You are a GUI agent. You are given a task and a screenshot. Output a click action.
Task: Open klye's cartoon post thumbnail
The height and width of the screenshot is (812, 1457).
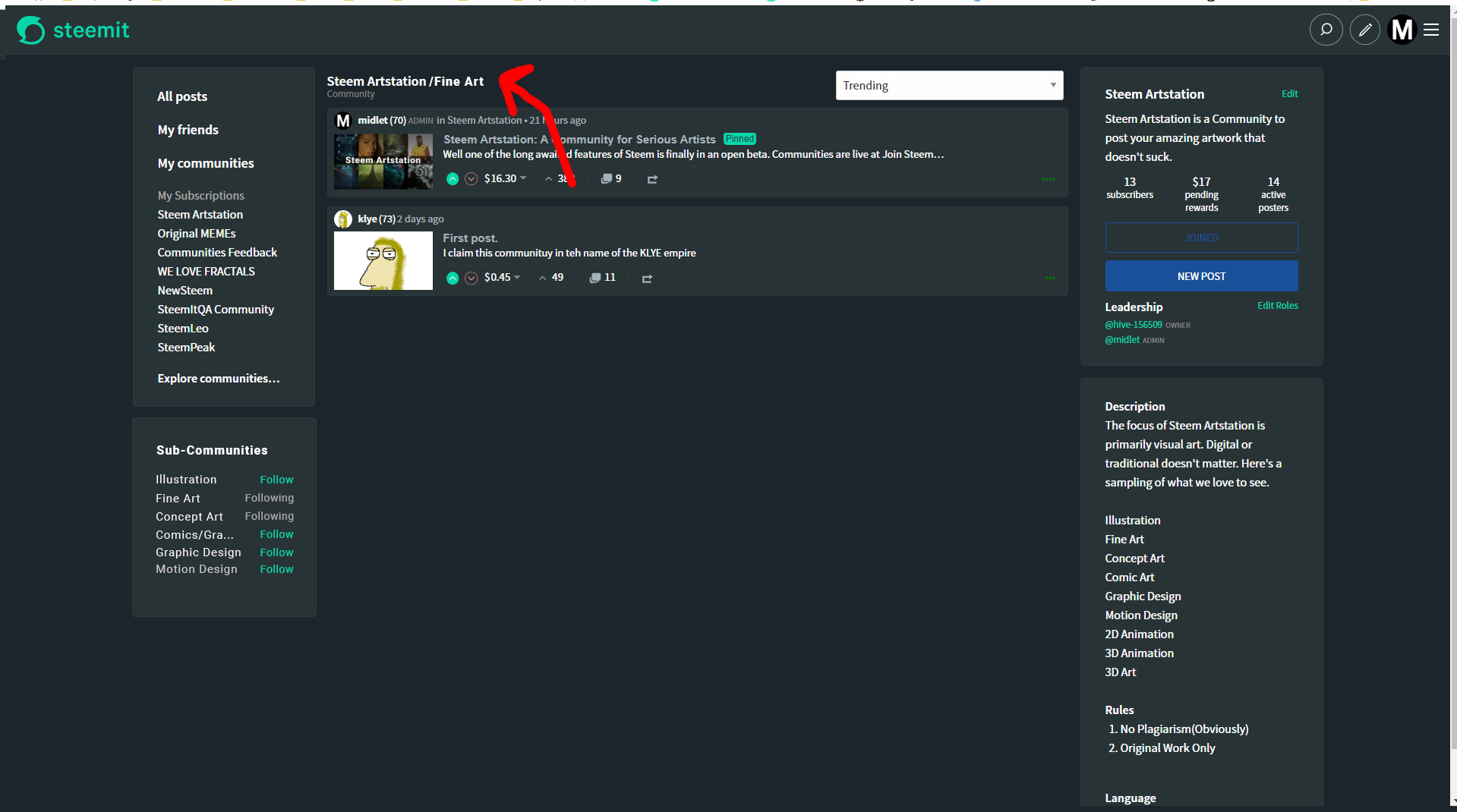click(383, 260)
